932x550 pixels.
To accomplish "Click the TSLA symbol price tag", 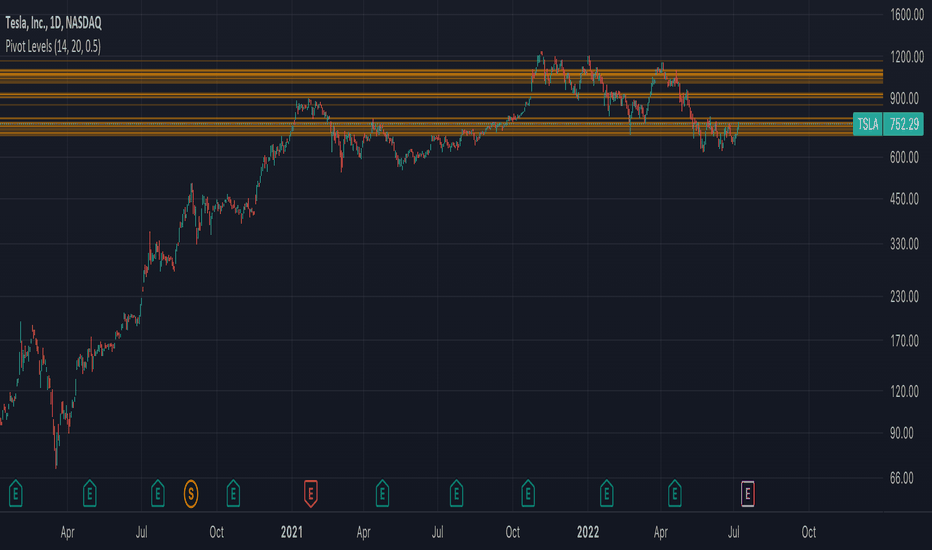I will [868, 124].
